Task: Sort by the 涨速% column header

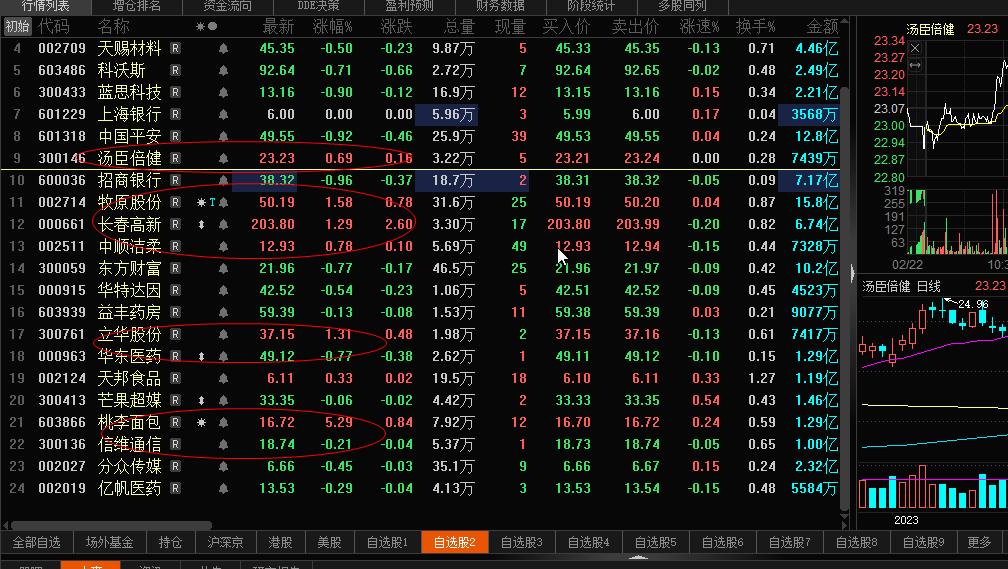Action: (699, 26)
